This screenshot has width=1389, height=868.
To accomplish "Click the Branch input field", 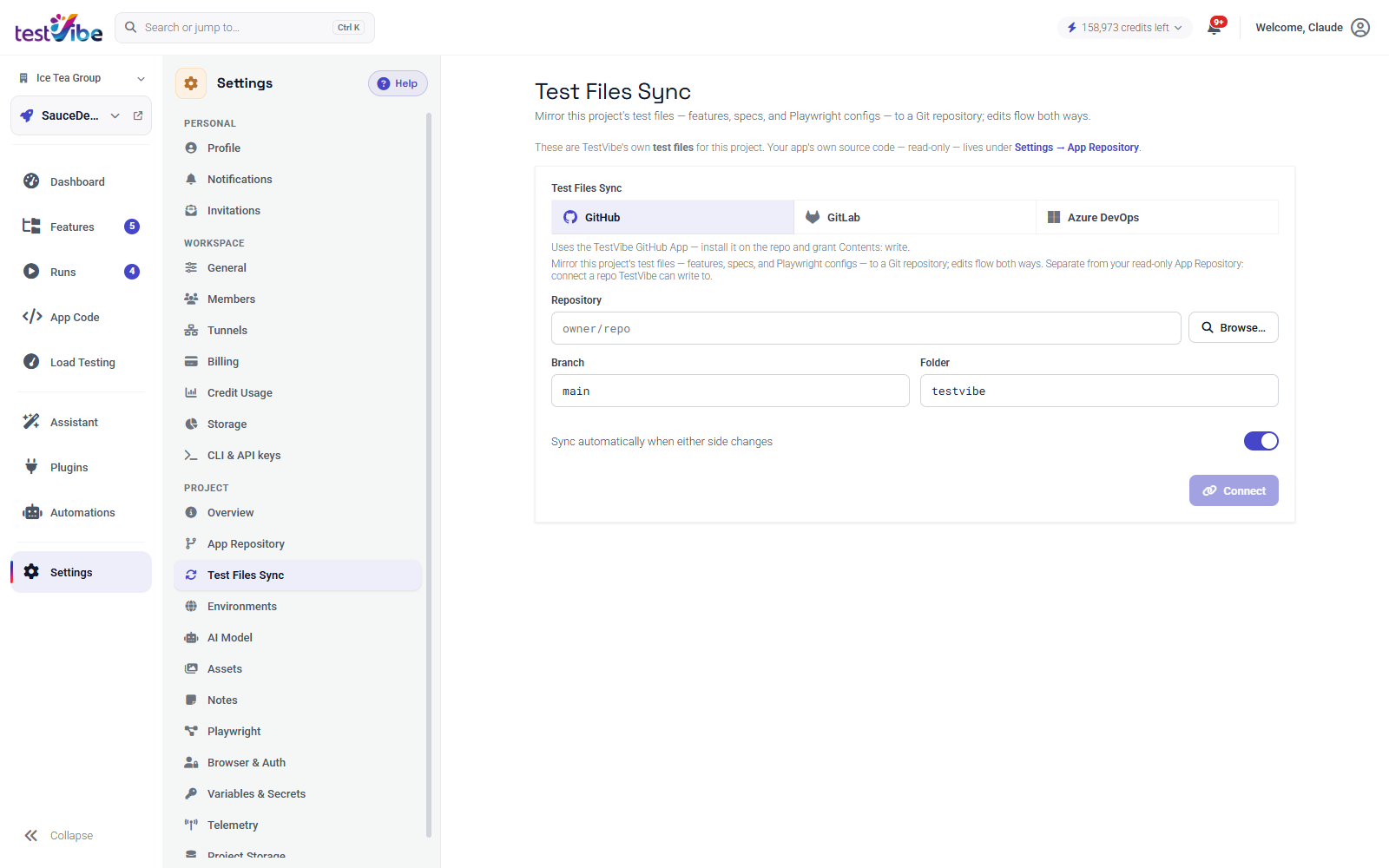I will tap(730, 391).
